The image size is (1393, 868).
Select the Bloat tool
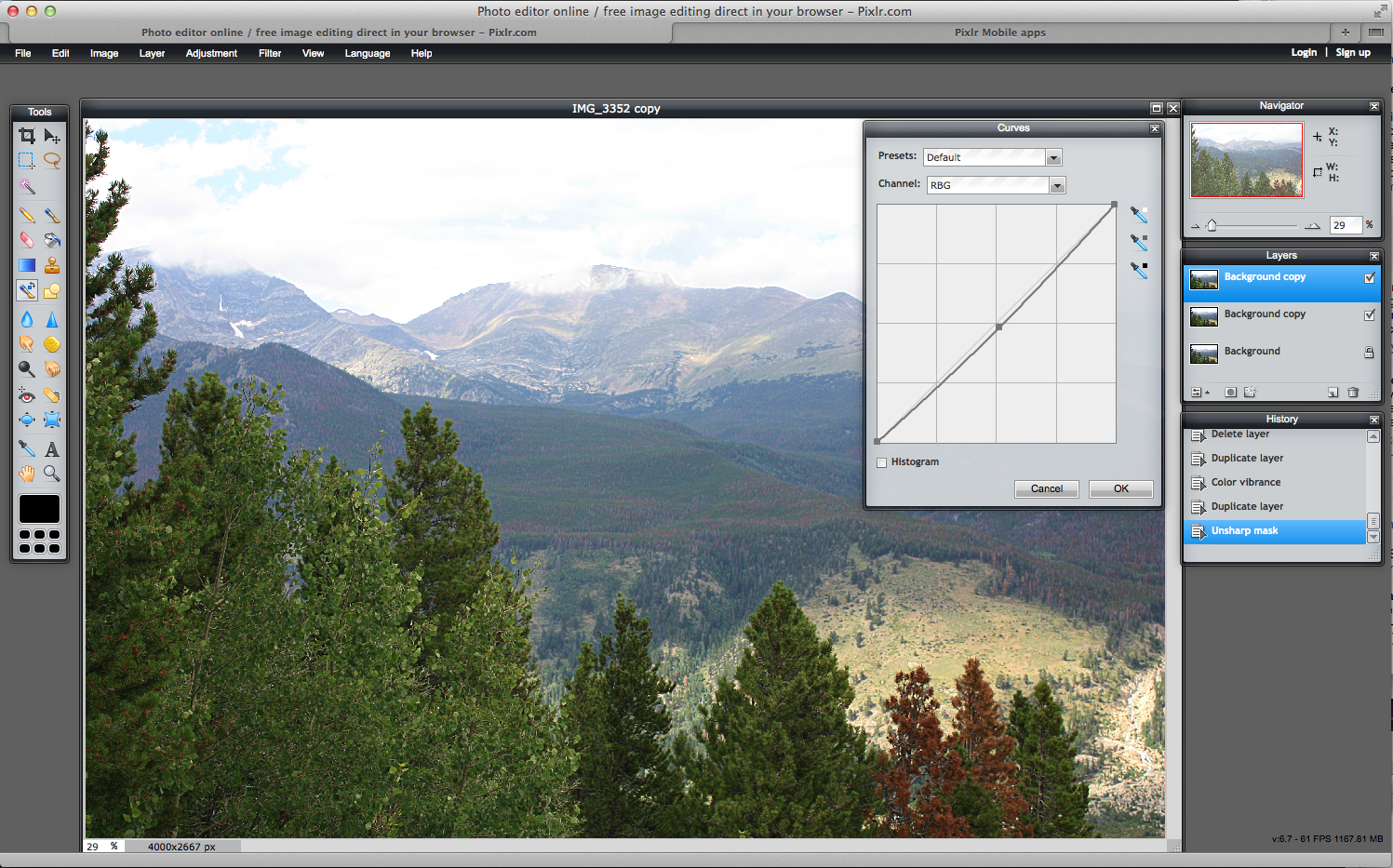click(27, 420)
